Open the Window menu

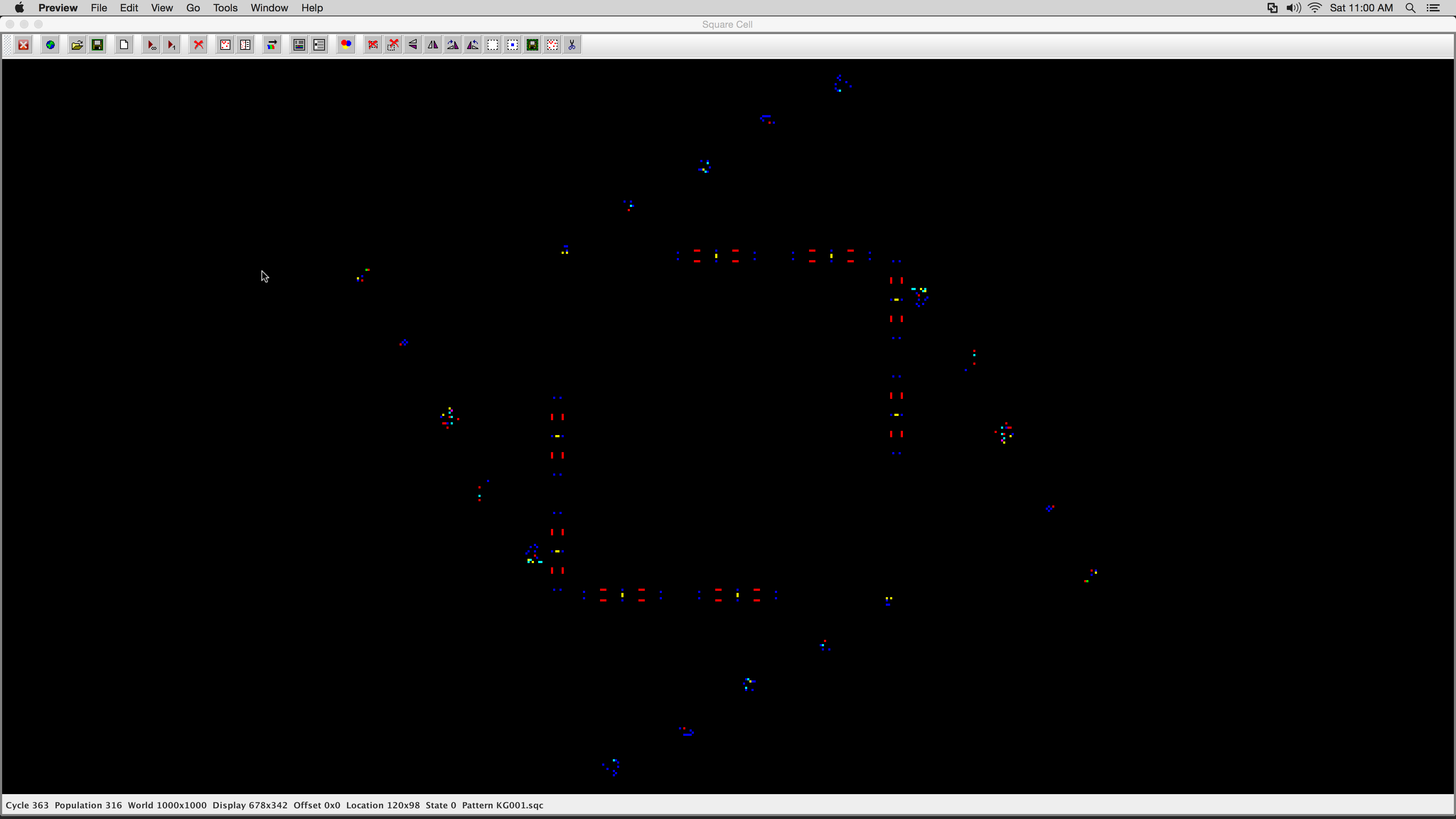click(x=269, y=8)
